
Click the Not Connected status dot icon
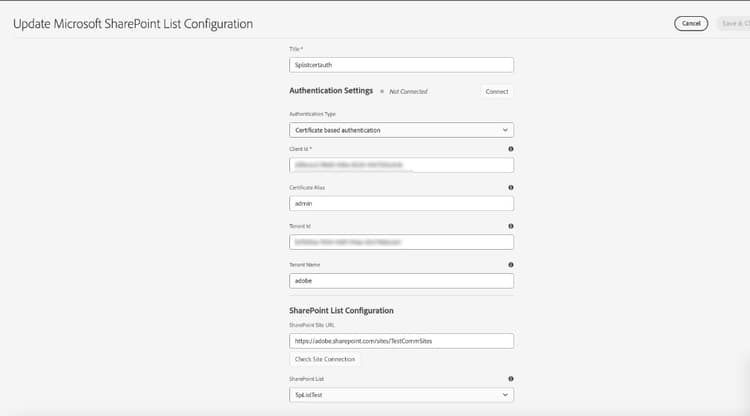tap(382, 91)
